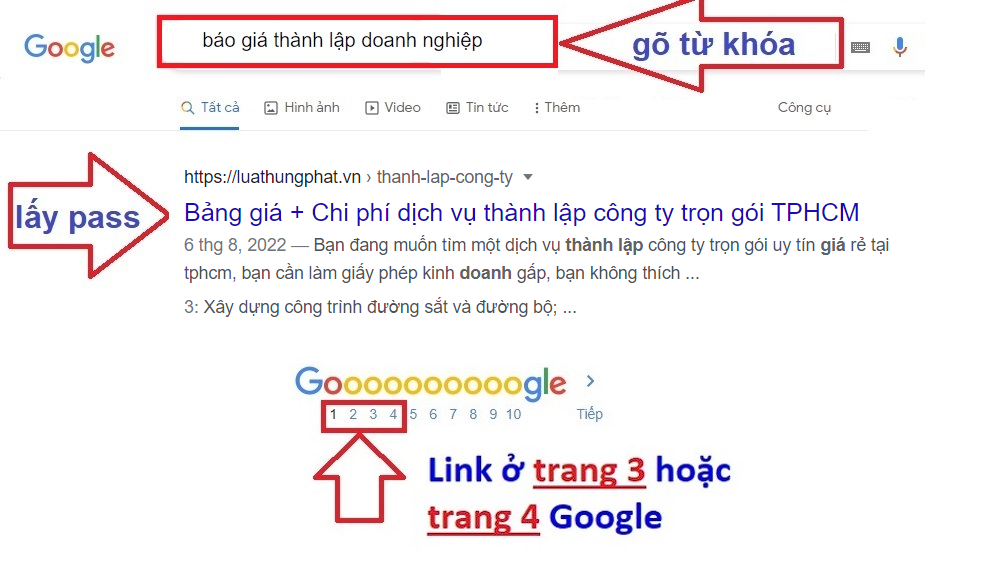Go to results page 10
Image resolution: width=990 pixels, height=561 pixels.
pos(513,415)
